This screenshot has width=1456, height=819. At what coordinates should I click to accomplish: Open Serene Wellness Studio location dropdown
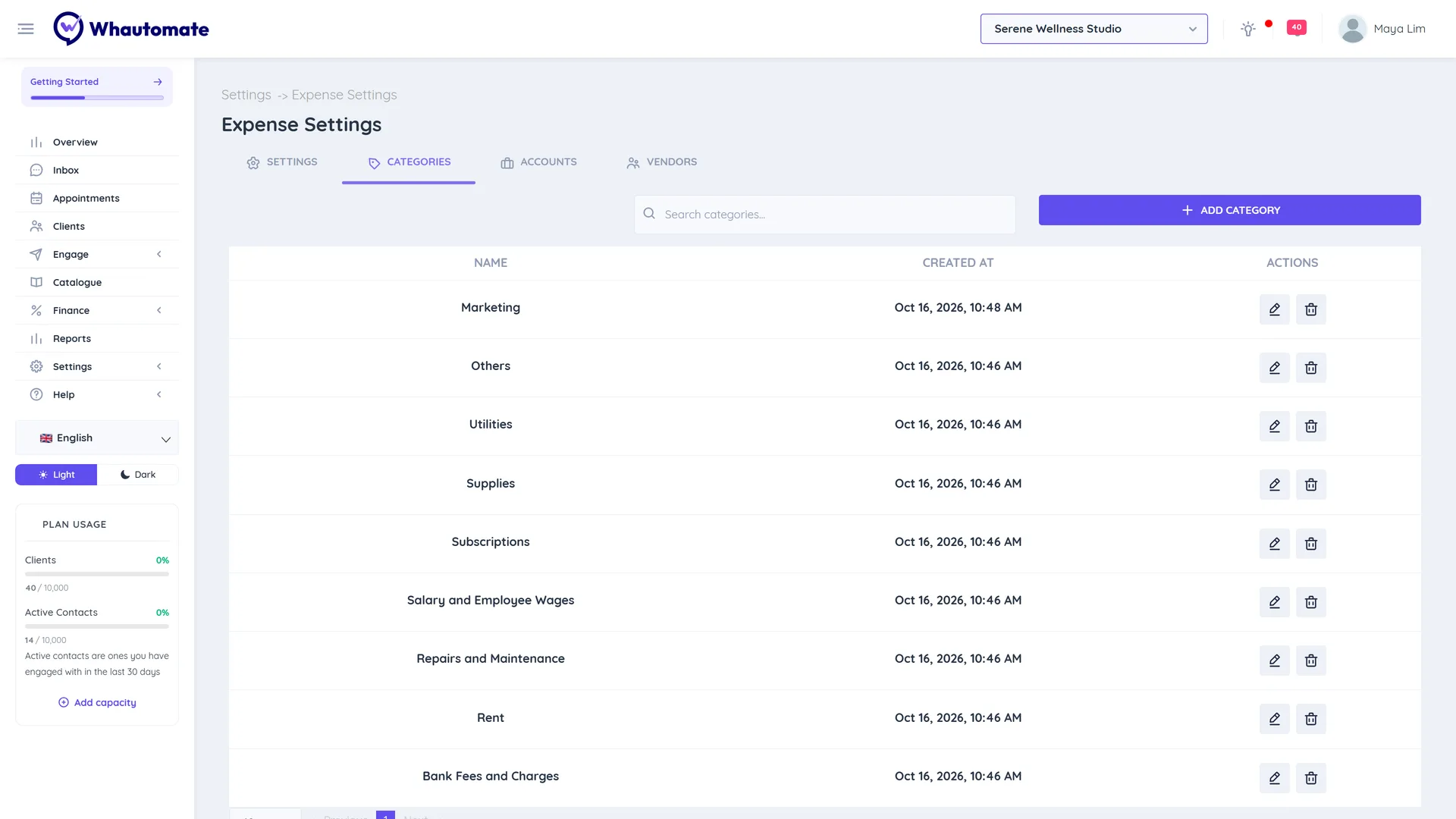click(x=1094, y=29)
